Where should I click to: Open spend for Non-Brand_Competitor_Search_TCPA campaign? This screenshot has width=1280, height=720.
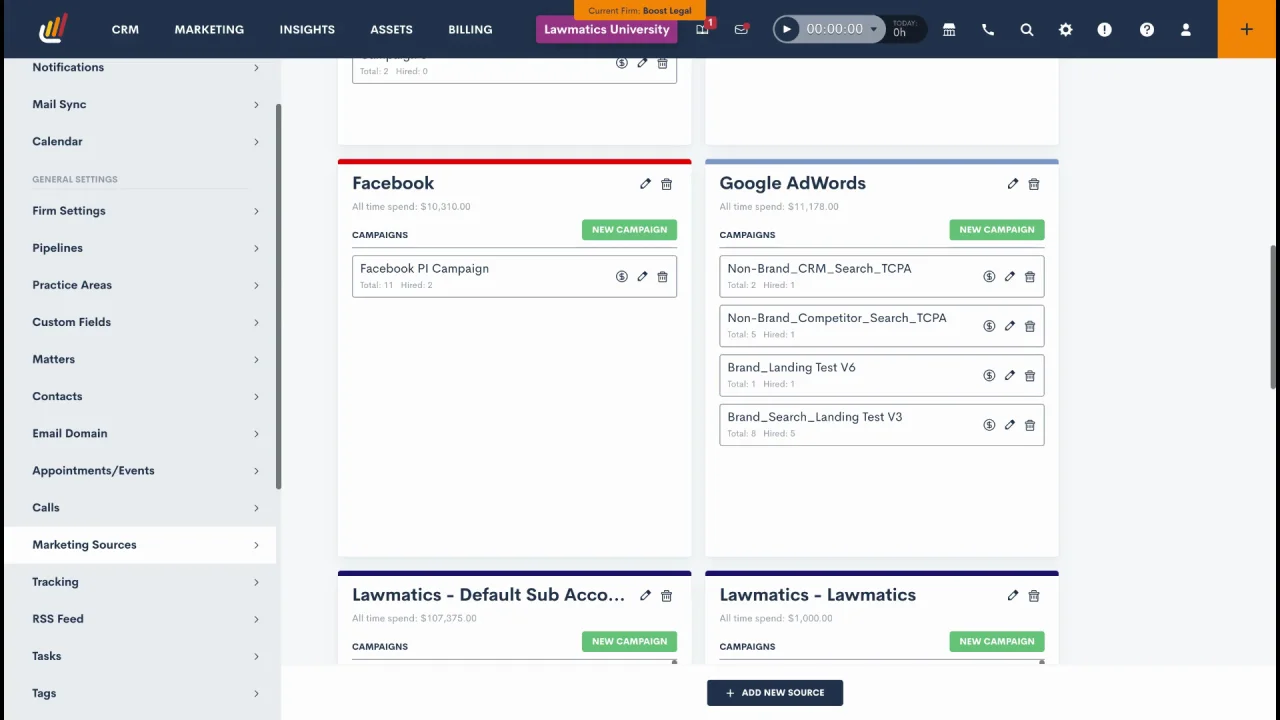989,326
